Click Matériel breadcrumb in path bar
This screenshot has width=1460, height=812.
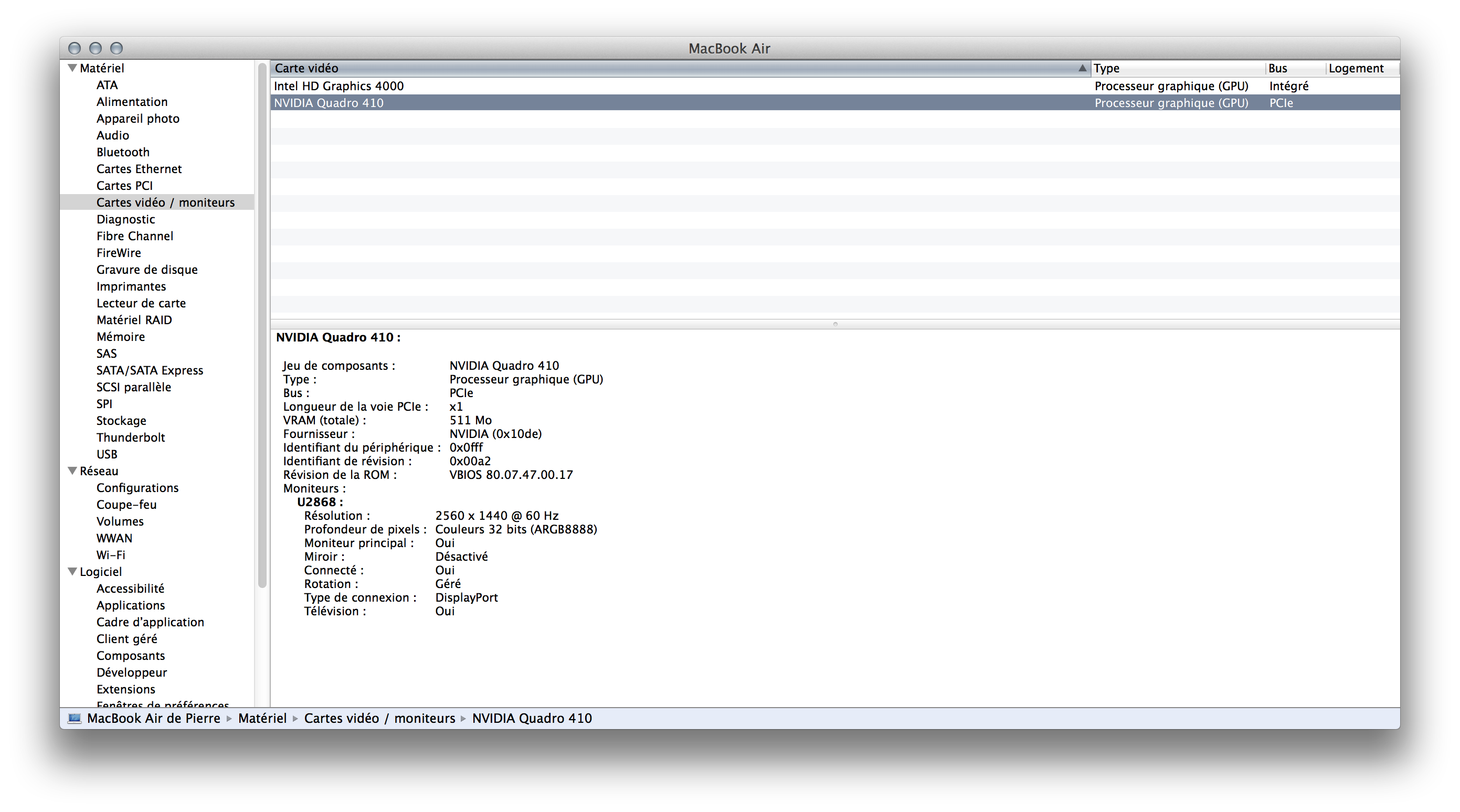point(262,719)
